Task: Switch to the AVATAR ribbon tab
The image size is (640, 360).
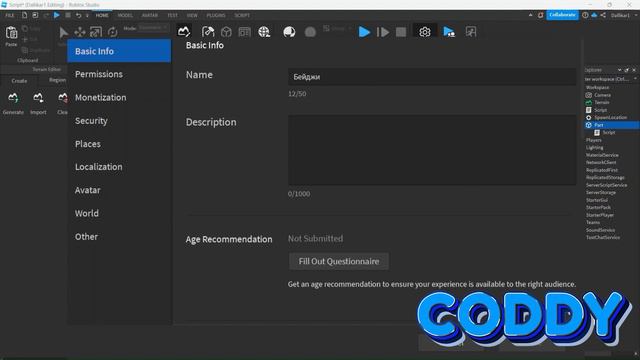Action: (x=150, y=15)
